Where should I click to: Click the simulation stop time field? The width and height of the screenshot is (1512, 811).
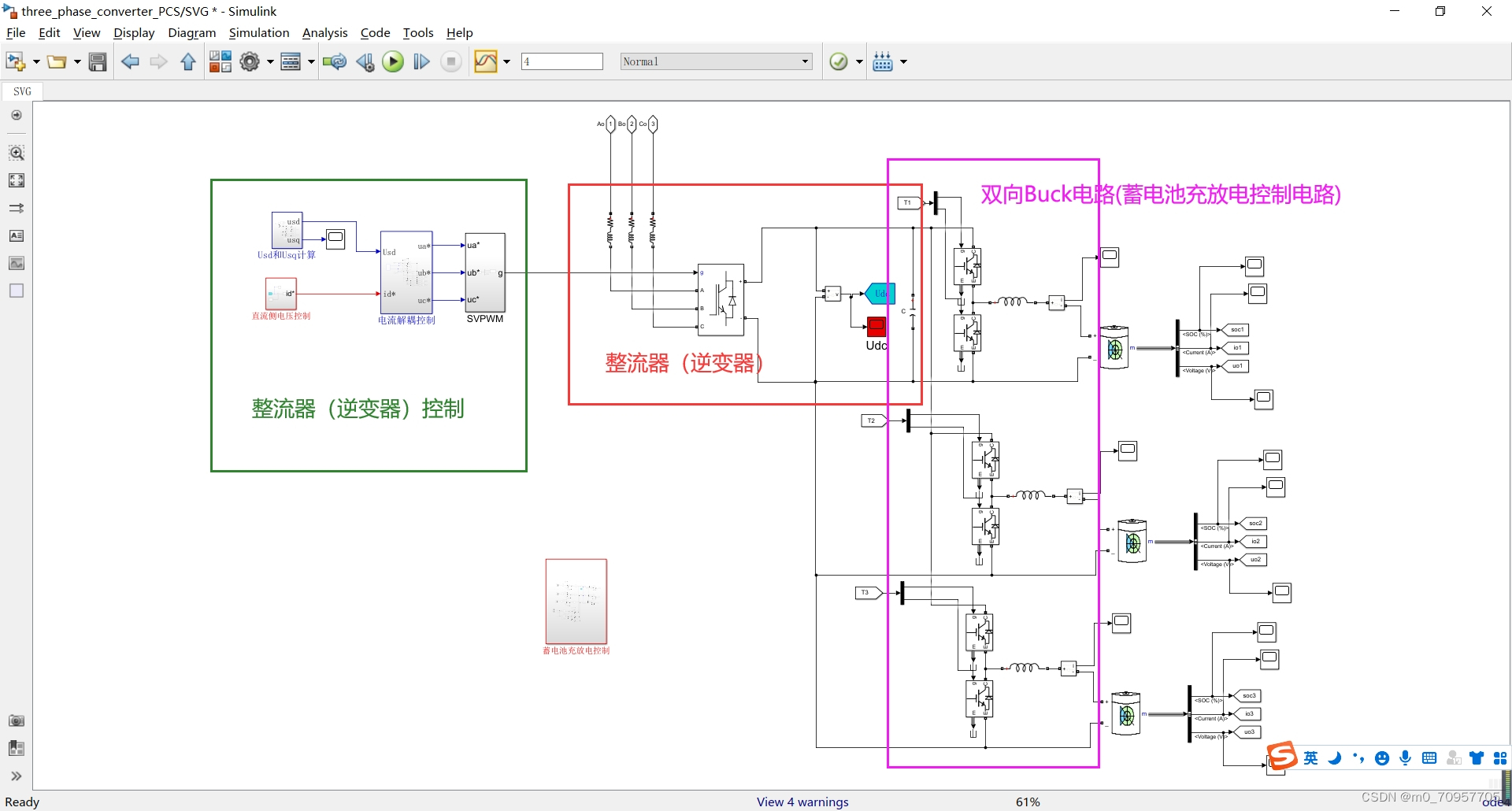pyautogui.click(x=562, y=61)
